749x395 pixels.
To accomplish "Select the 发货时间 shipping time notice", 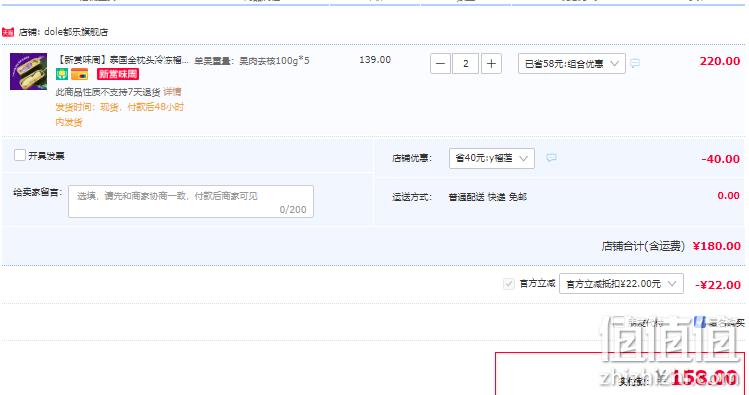I will click(119, 114).
